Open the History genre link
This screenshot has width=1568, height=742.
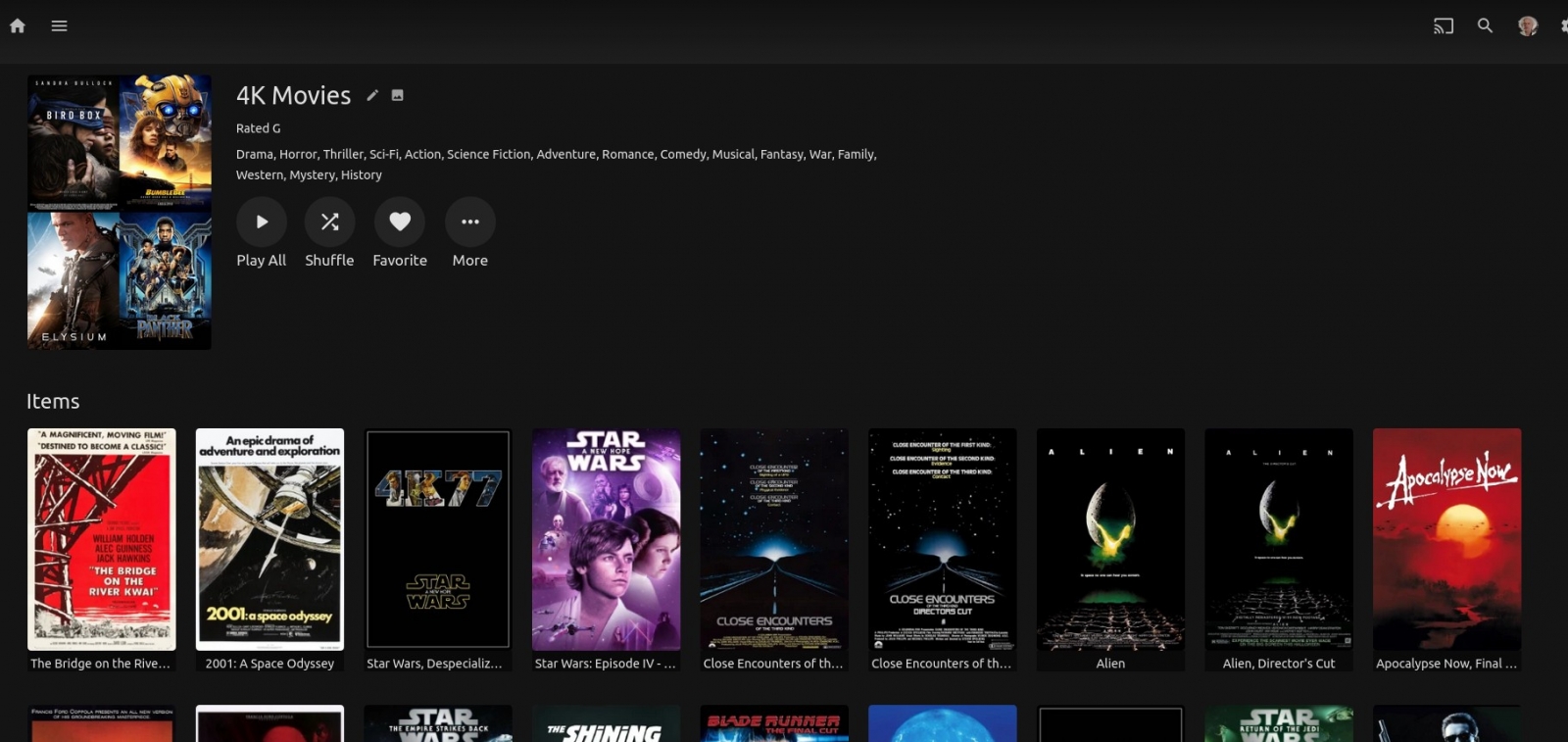click(x=362, y=174)
